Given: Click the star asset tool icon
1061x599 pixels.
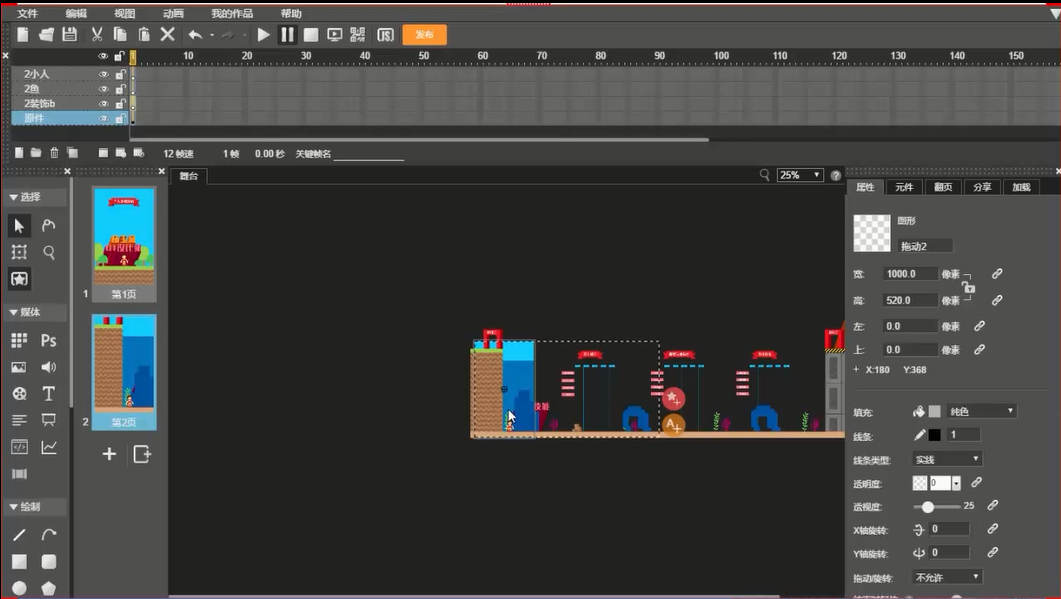Looking at the screenshot, I should [x=19, y=279].
